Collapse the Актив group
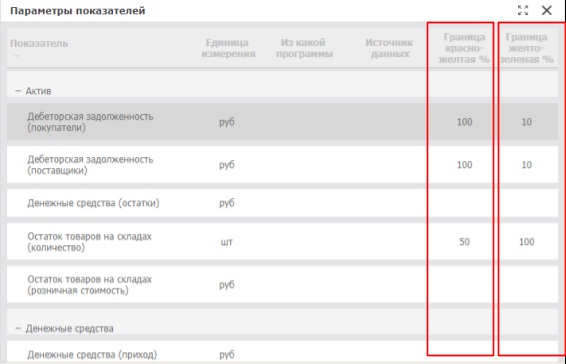This screenshot has height=364, width=566. (x=18, y=91)
